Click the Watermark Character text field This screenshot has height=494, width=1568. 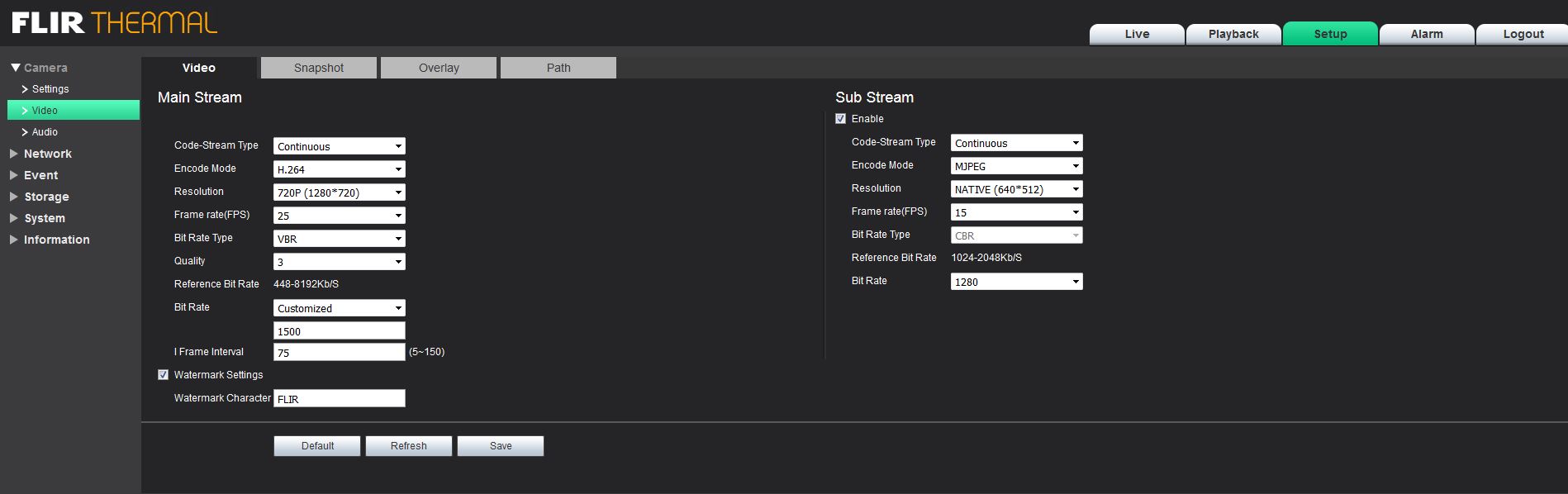[339, 399]
